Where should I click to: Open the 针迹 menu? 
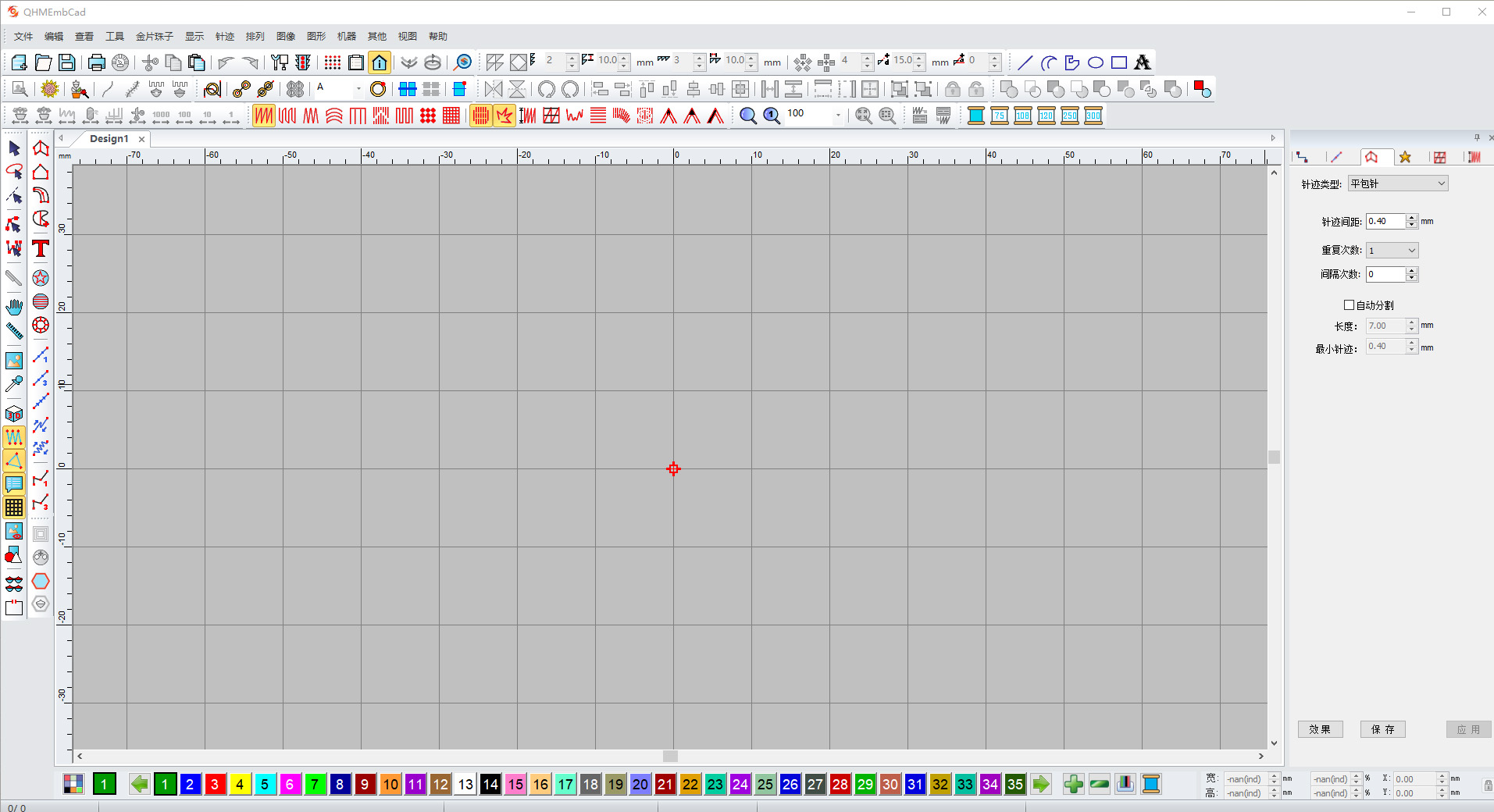pyautogui.click(x=225, y=37)
